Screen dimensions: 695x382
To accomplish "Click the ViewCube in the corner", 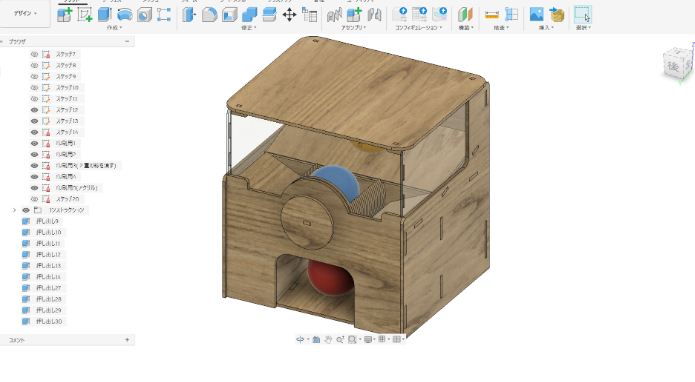I will coord(677,65).
